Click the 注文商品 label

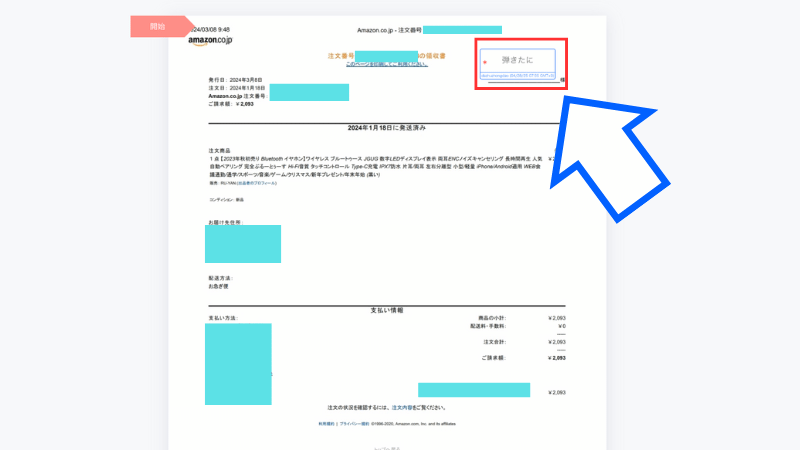click(219, 151)
